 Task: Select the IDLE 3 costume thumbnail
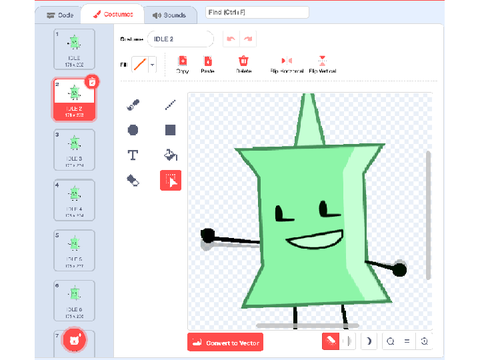(x=74, y=150)
